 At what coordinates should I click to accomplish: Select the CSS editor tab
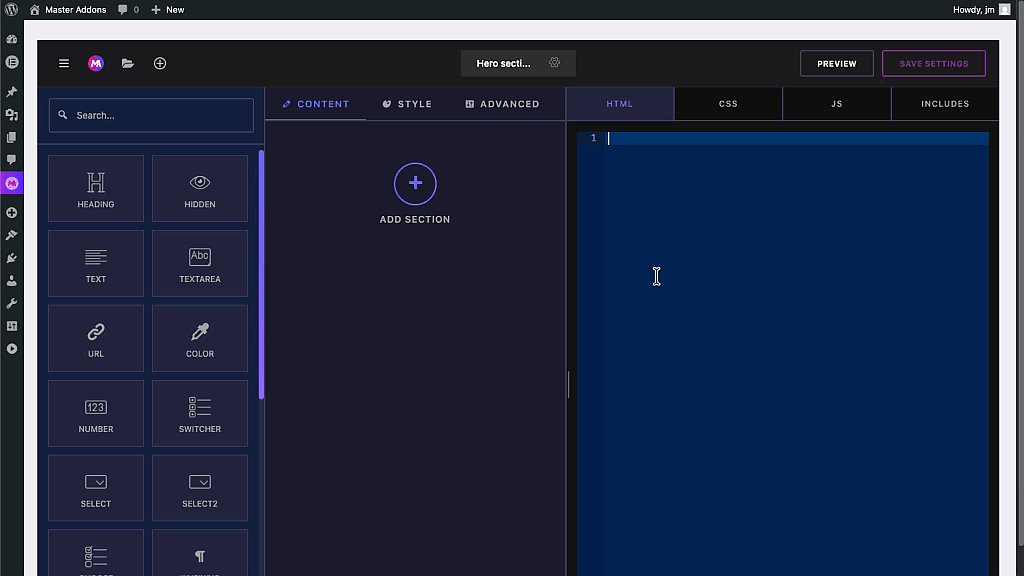728,104
